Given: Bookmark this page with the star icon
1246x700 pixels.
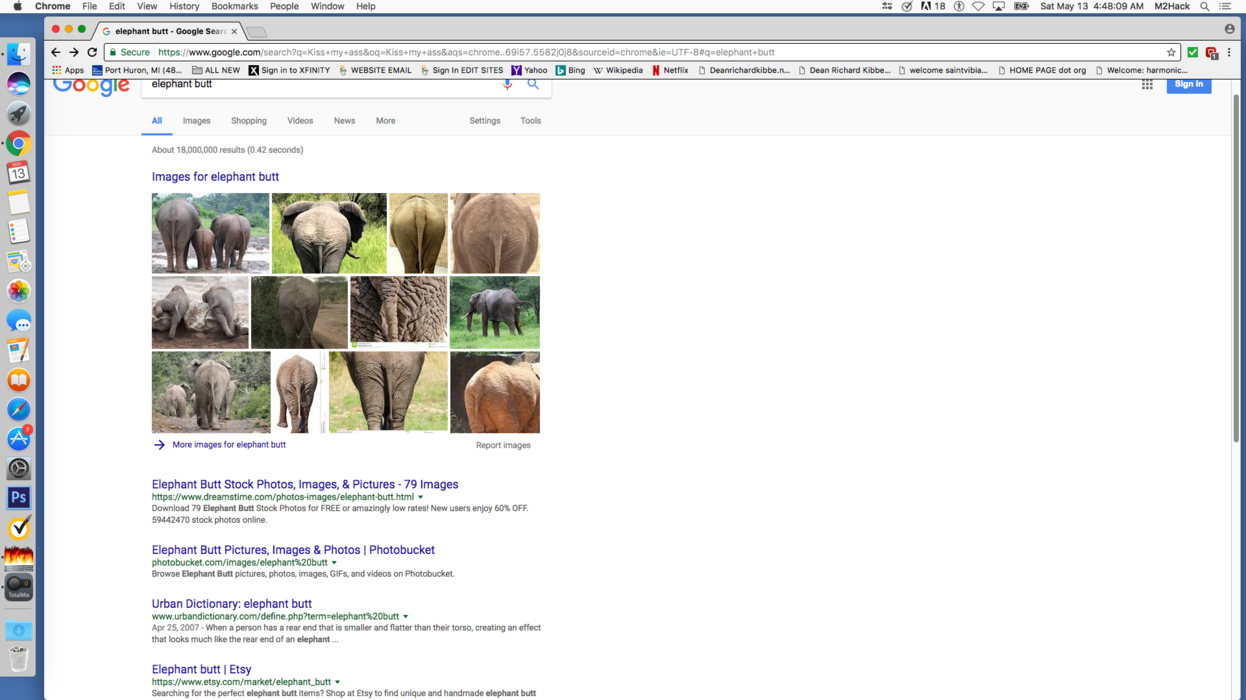Looking at the screenshot, I should [1171, 52].
